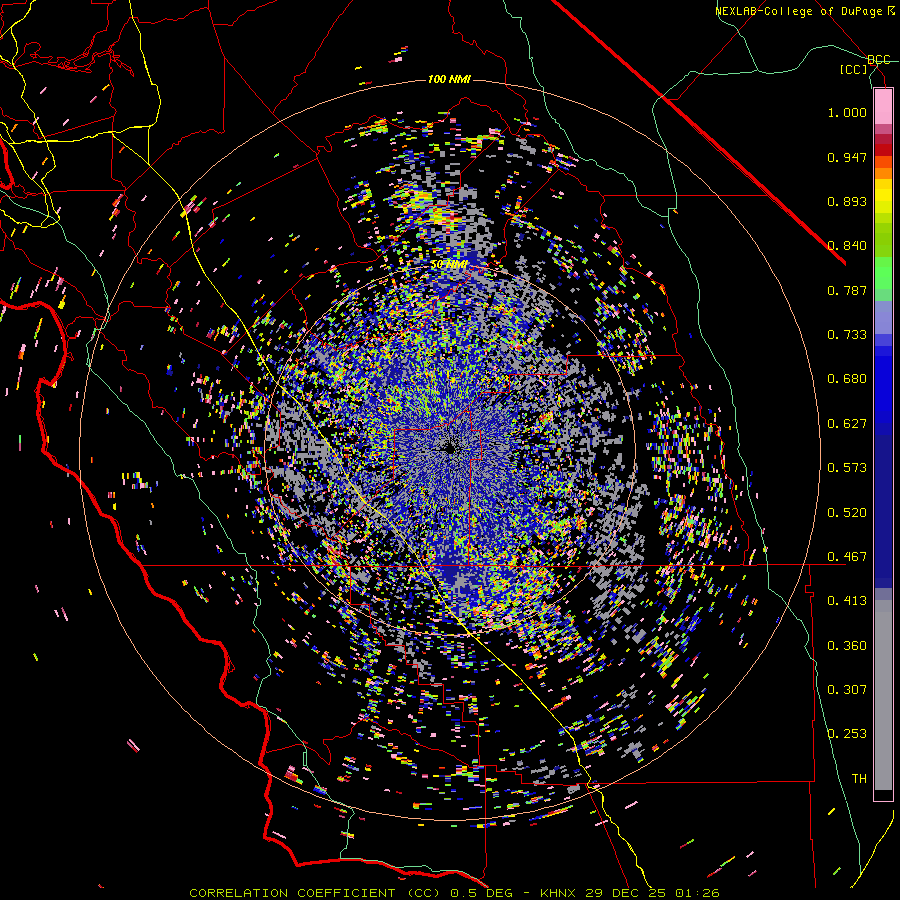This screenshot has height=900, width=900.
Task: Pick the dark navy color bar segment
Action: (883, 505)
